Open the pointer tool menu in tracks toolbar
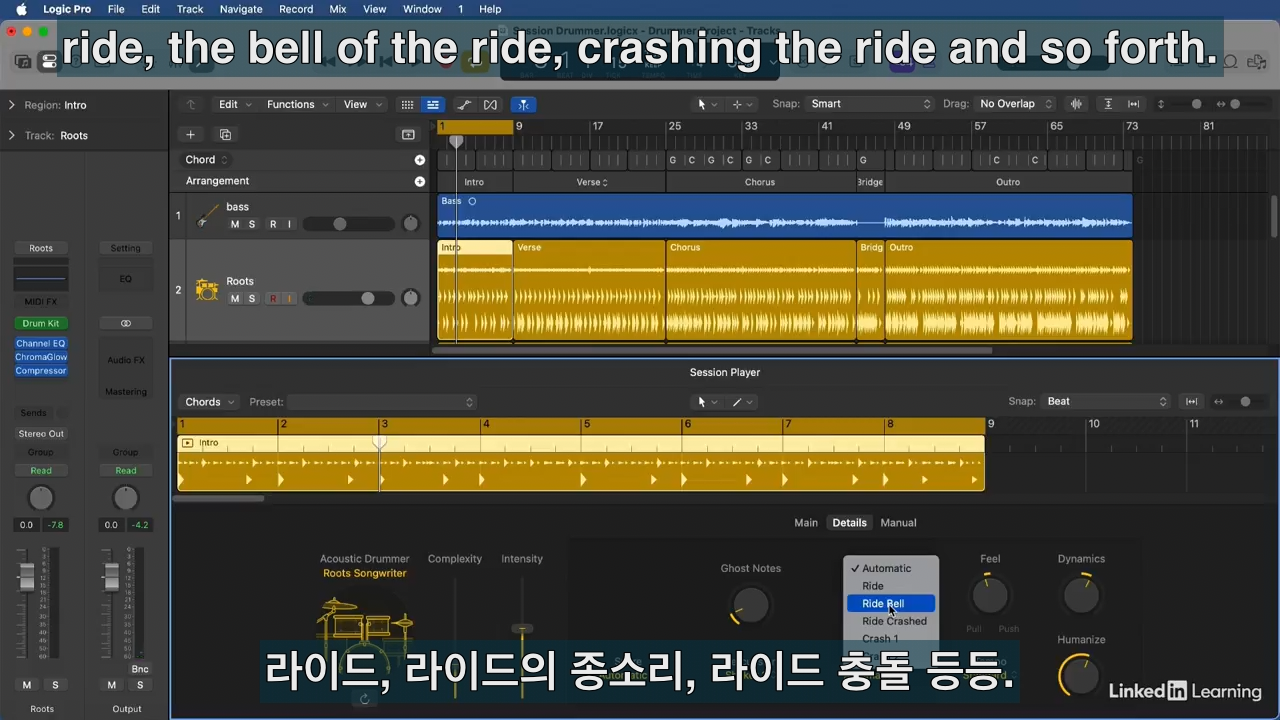Viewport: 1280px width, 720px height. pos(707,104)
